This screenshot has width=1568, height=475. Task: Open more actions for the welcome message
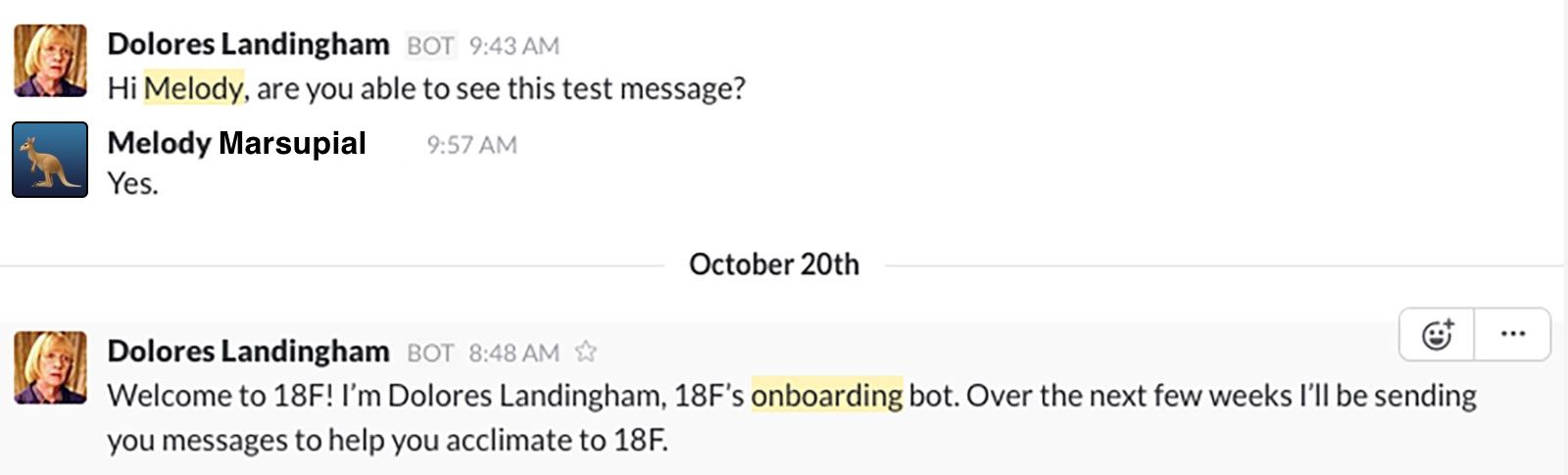(1512, 335)
